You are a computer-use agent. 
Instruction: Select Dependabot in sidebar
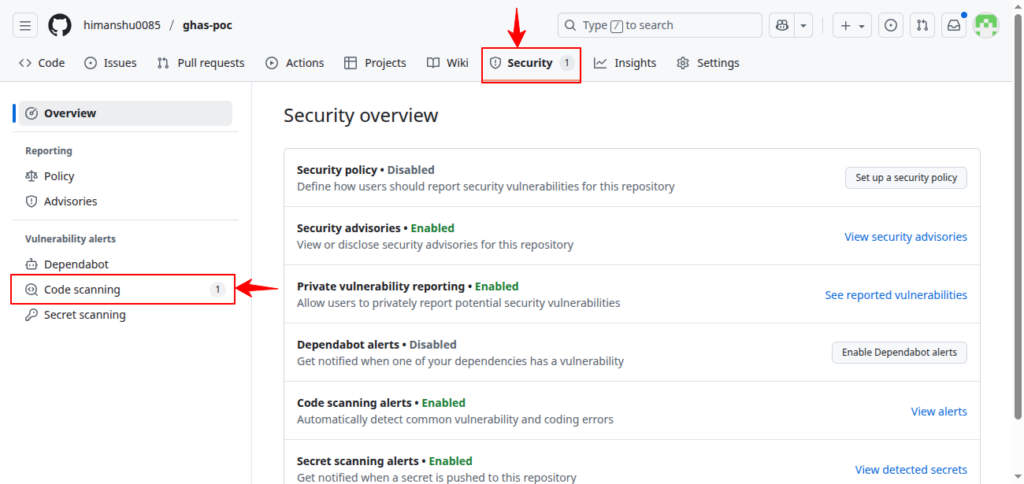76,265
